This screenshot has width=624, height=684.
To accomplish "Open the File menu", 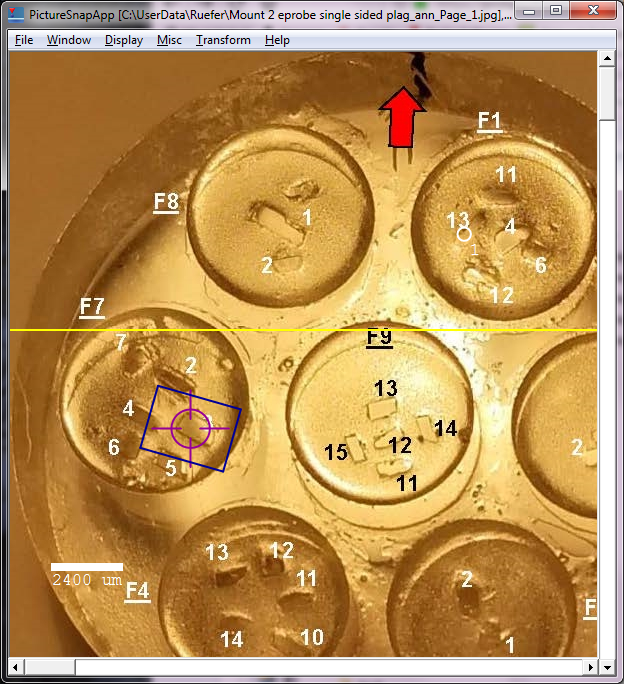I will pyautogui.click(x=24, y=40).
